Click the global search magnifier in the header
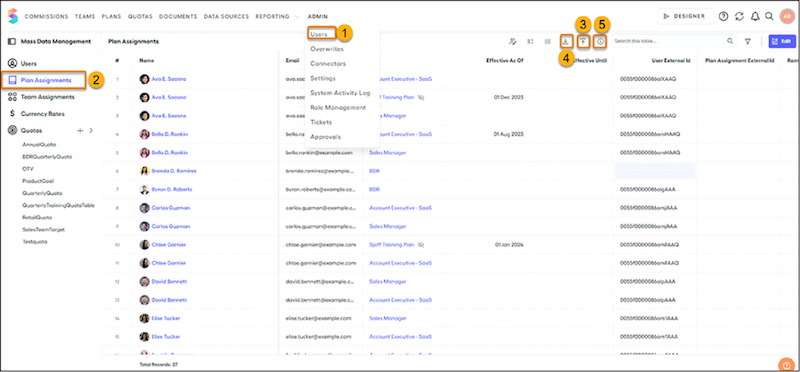This screenshot has height=372, width=800. tap(769, 16)
